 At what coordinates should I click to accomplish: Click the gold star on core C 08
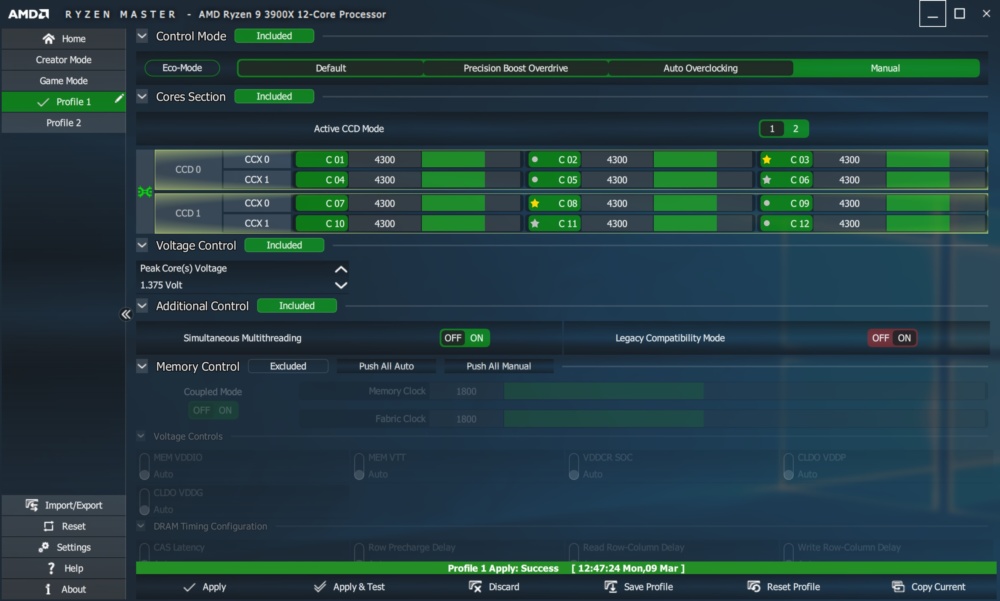[x=534, y=203]
